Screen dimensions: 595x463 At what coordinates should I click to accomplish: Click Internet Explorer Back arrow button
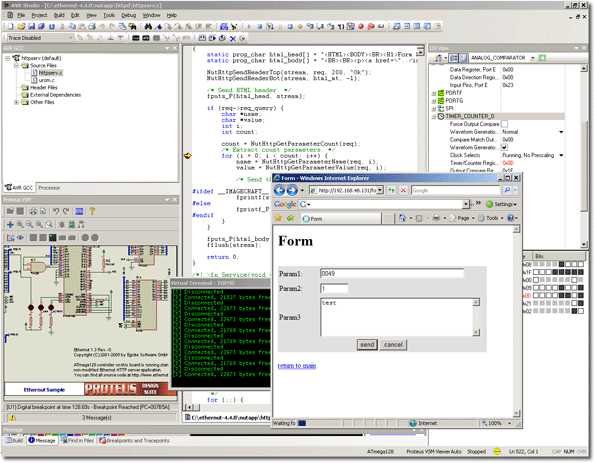tap(280, 190)
